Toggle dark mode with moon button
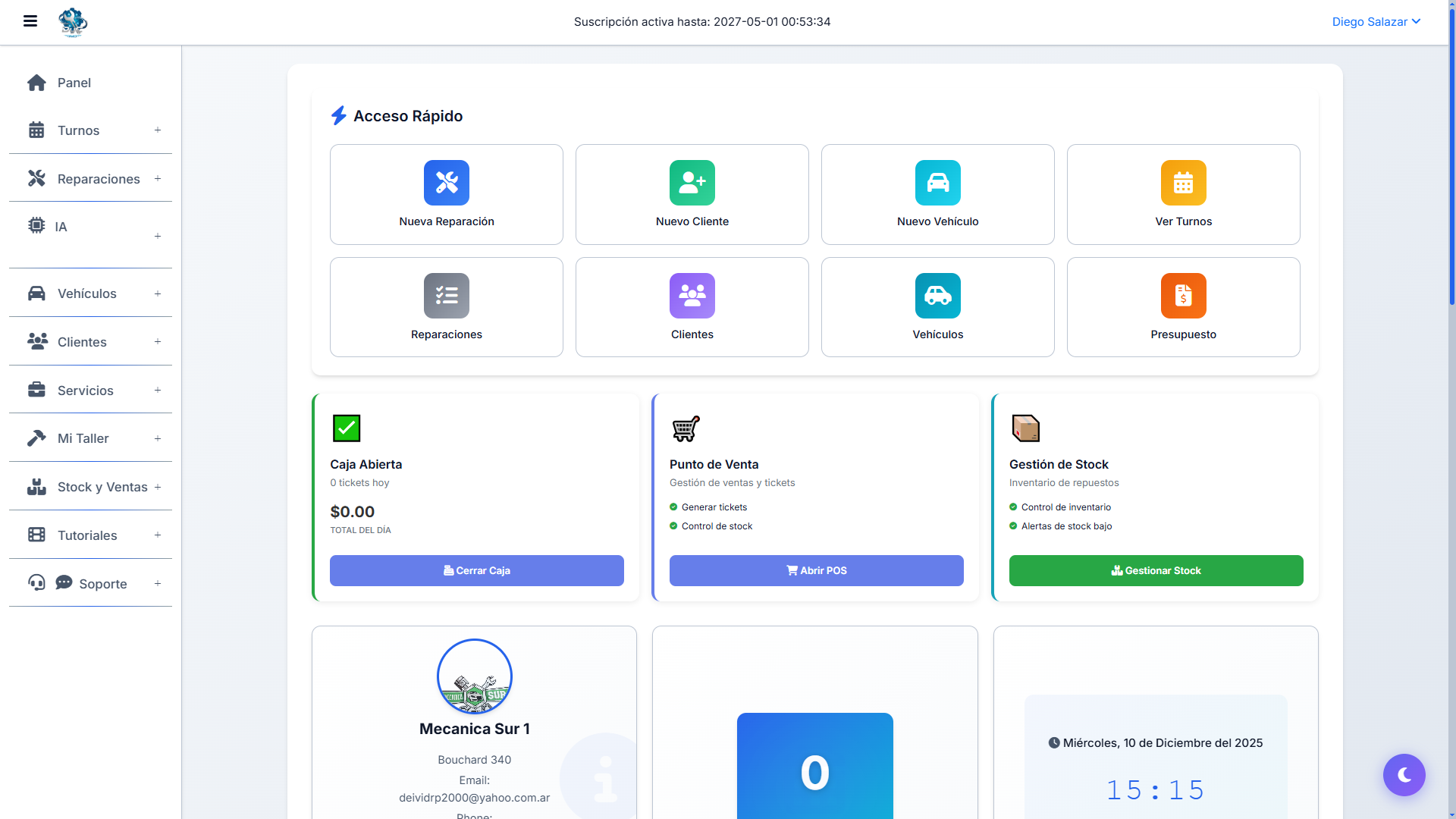This screenshot has width=1456, height=819. tap(1404, 774)
